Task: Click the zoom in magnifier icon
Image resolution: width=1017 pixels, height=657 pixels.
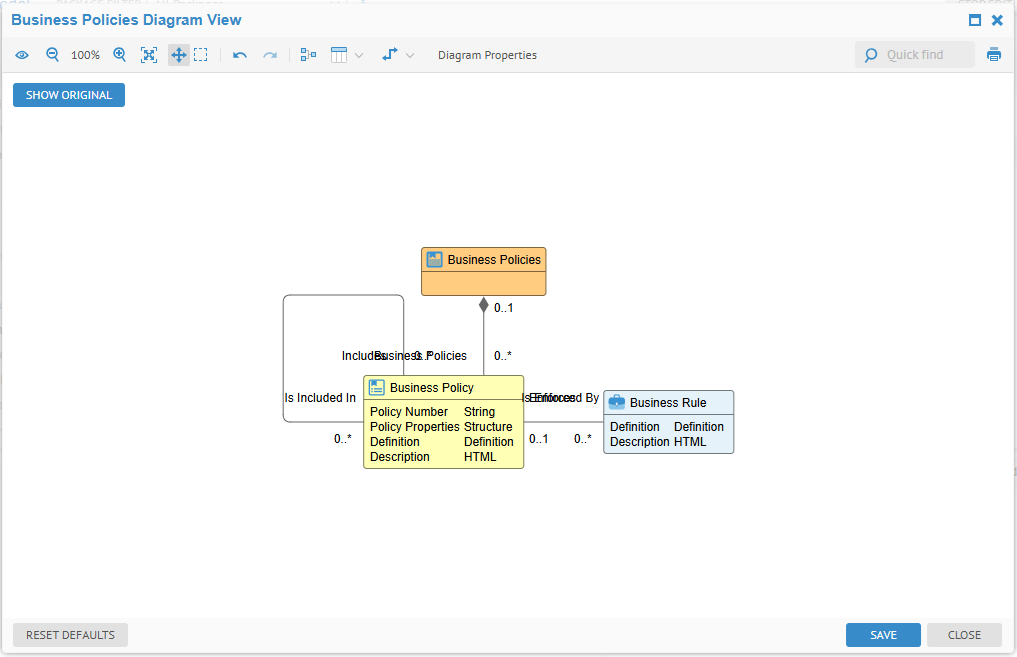Action: (120, 55)
